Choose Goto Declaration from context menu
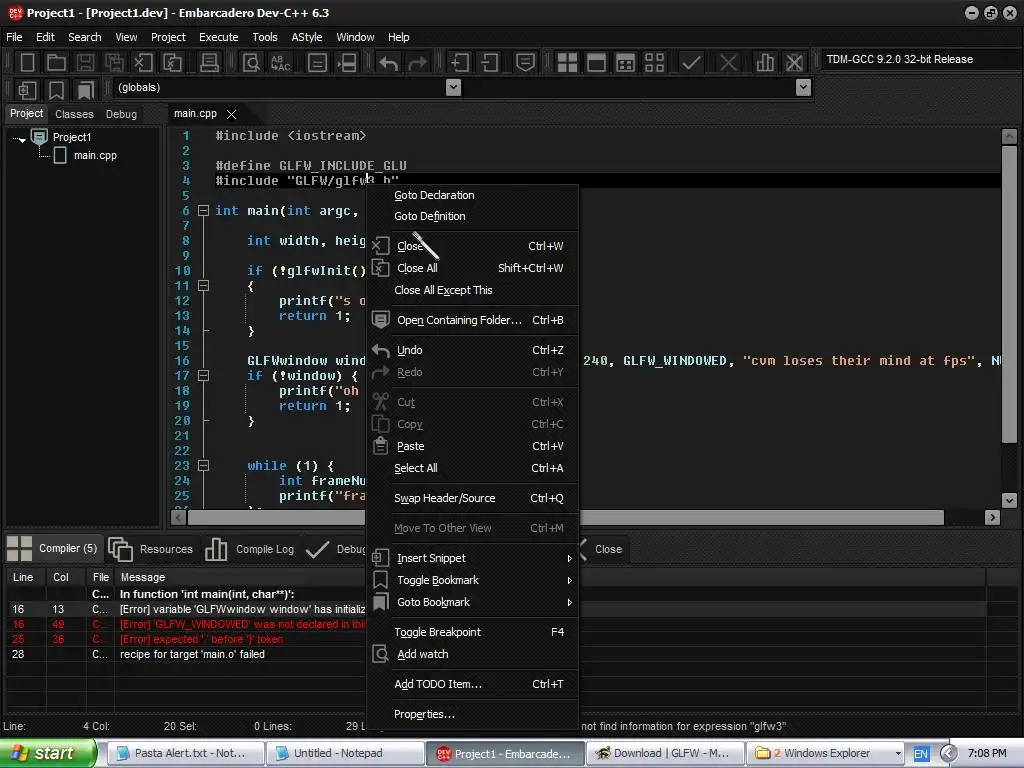The image size is (1024, 768). click(x=472, y=195)
